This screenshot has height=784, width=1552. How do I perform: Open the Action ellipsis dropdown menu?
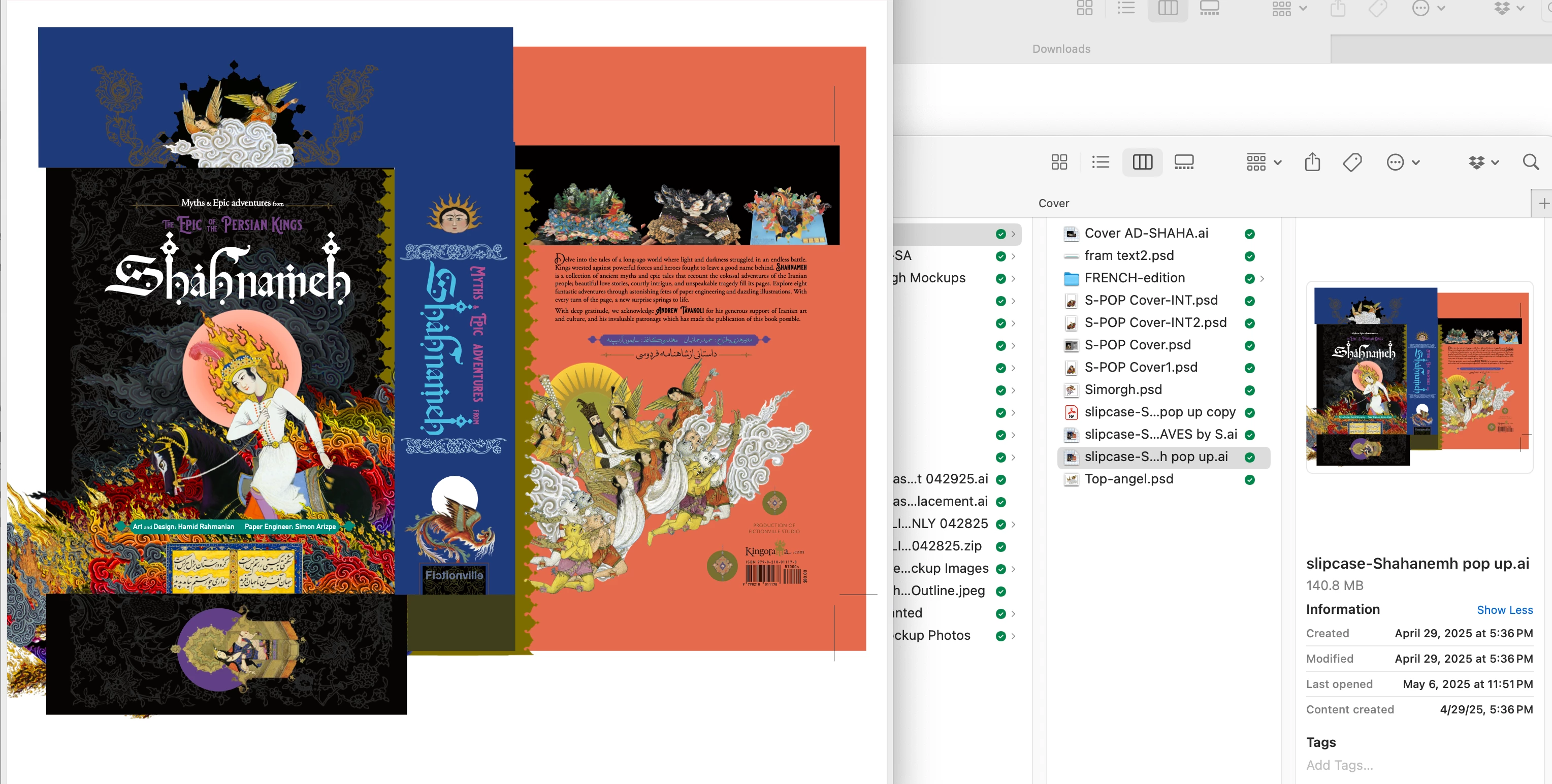click(1403, 162)
